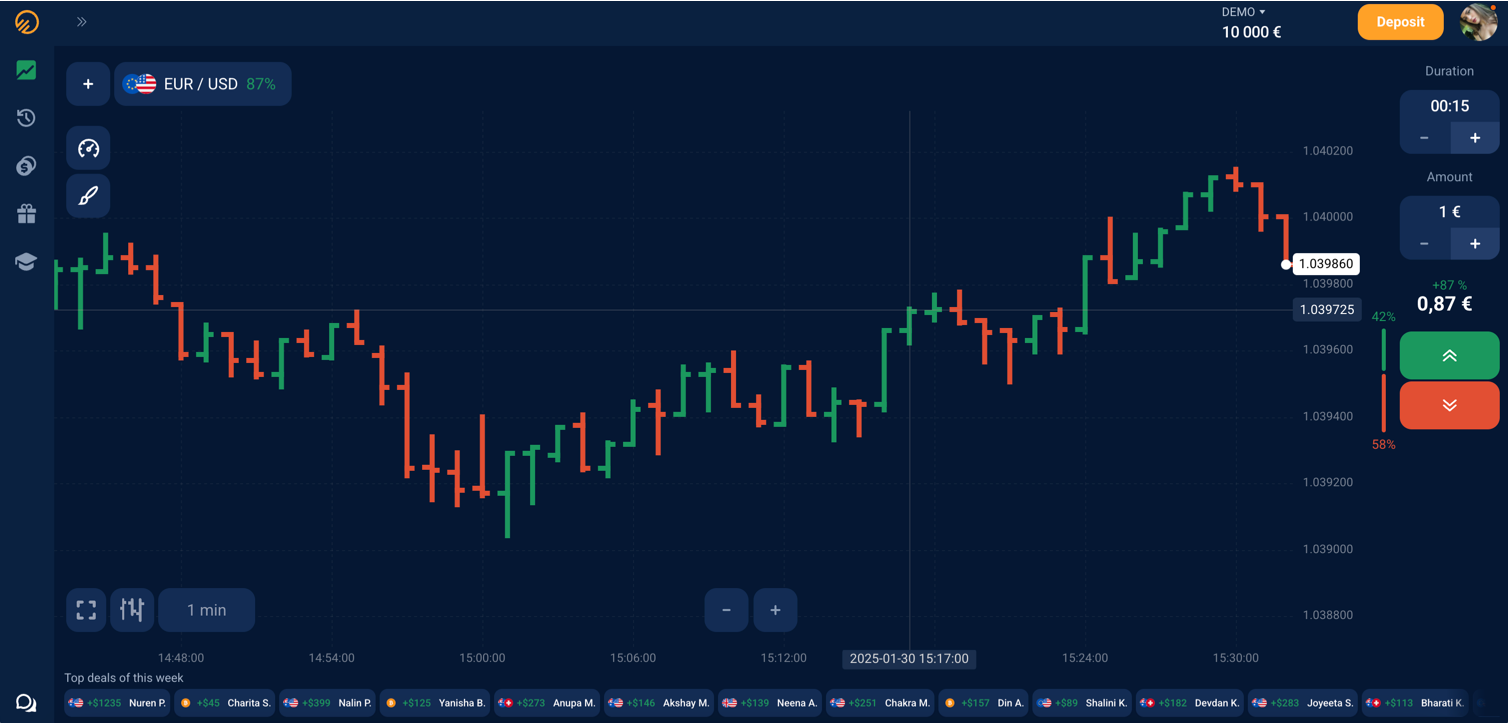Select the EUR / USD asset tab
The height and width of the screenshot is (723, 1508).
(x=203, y=84)
